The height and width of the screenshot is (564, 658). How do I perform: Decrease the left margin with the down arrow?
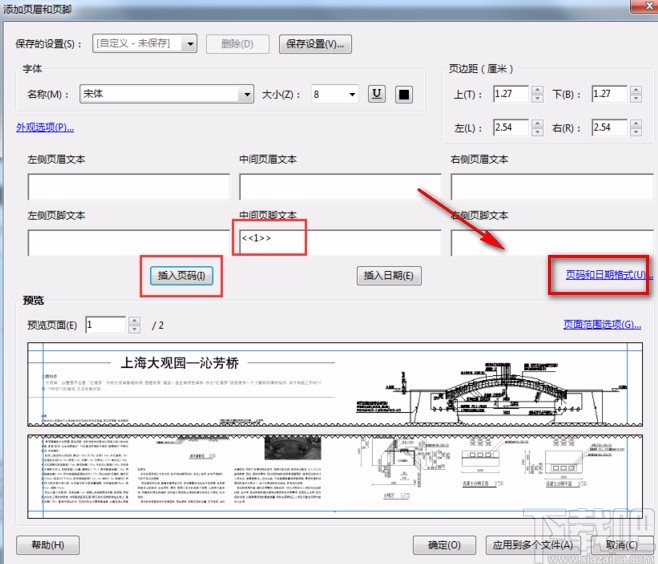point(537,132)
